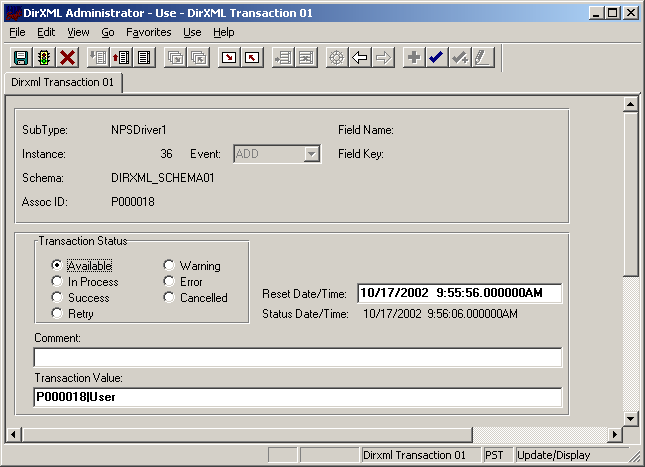Open the Help menu

pos(224,32)
